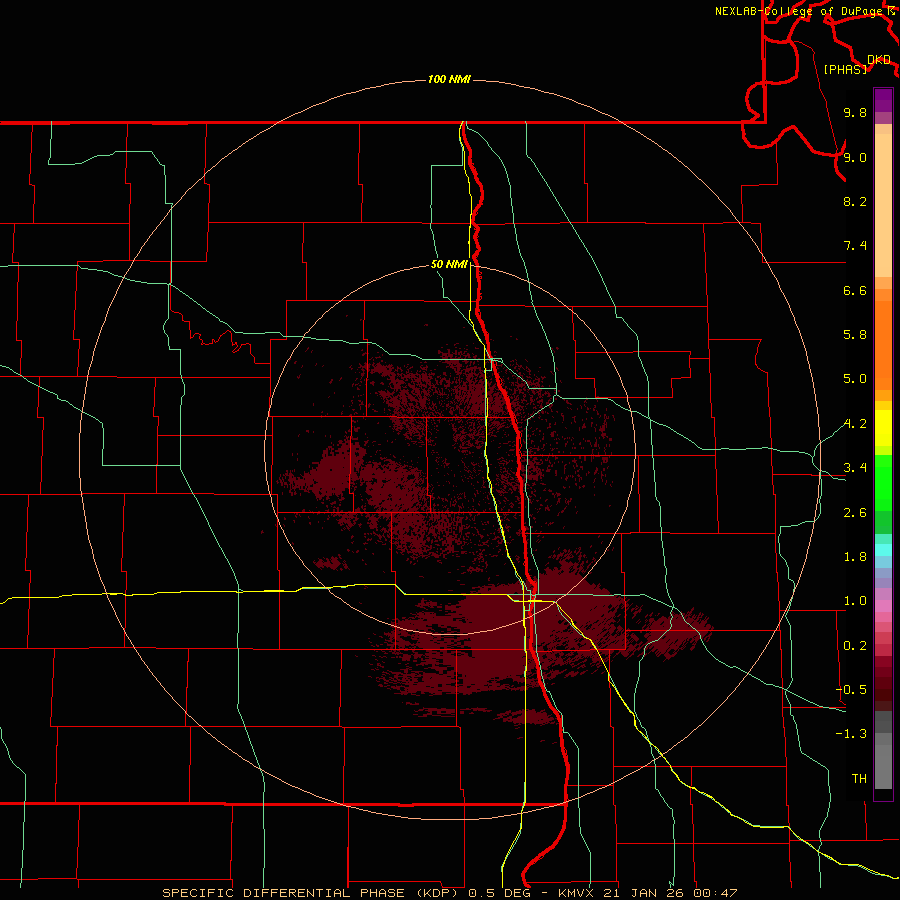Click the 1.0 scale value

[x=855, y=601]
